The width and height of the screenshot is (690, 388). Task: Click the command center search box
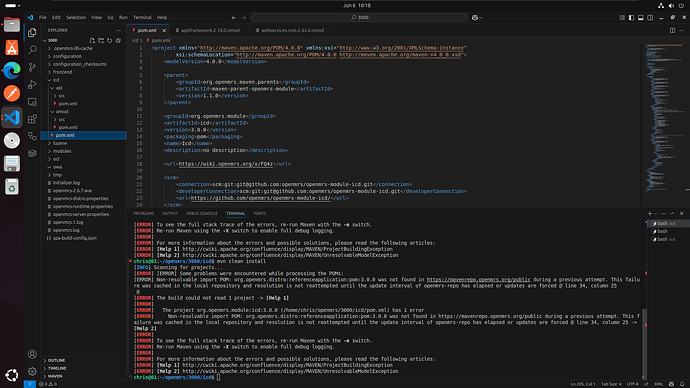(359, 18)
